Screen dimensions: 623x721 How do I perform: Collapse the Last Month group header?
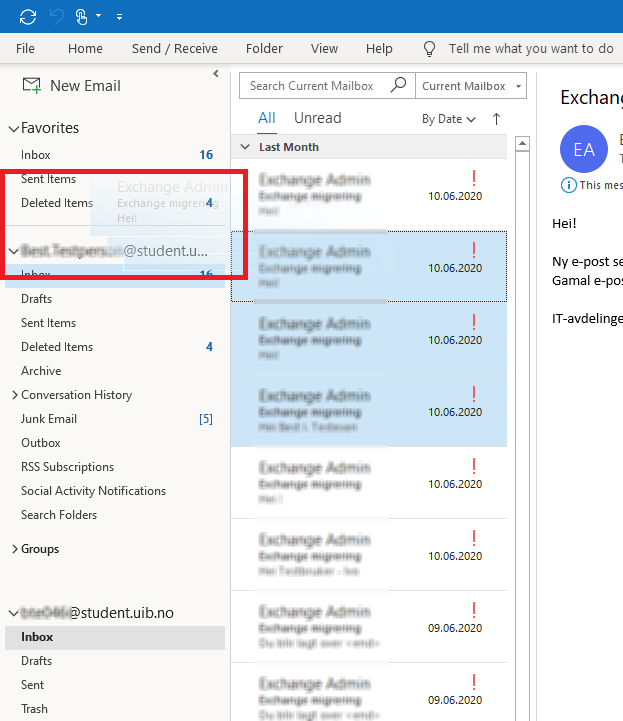coord(245,147)
